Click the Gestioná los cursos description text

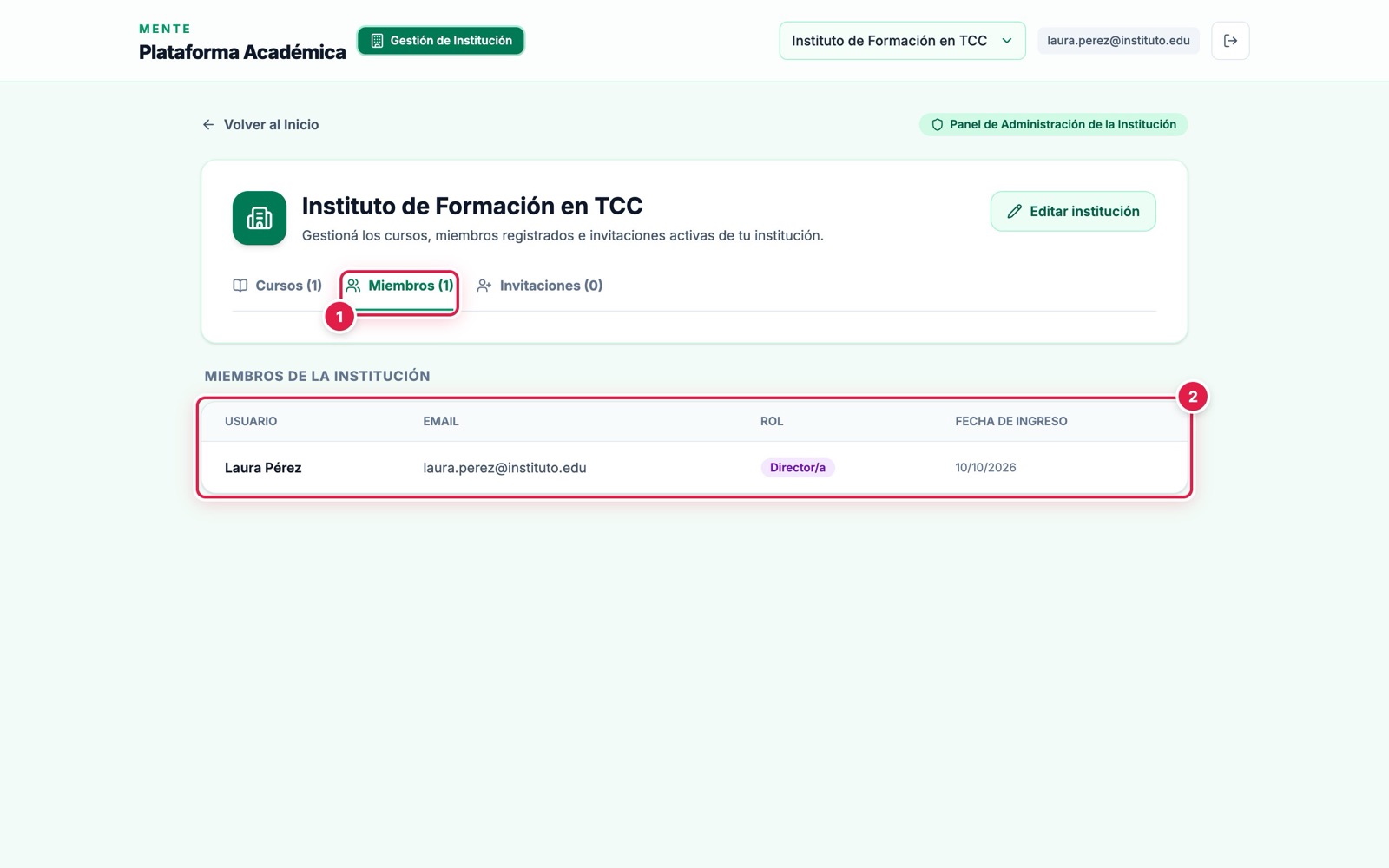(563, 236)
